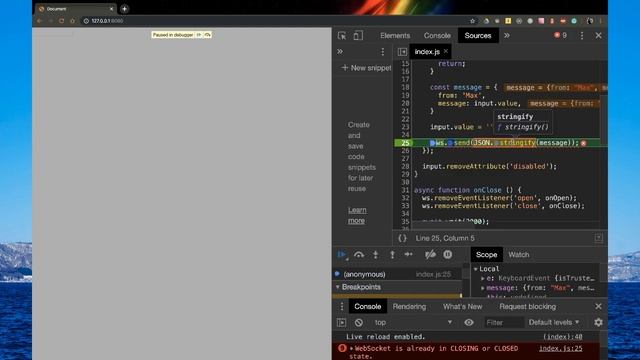Close the DevTools panel
Viewport: 640px width, 360px height.
pos(598,36)
